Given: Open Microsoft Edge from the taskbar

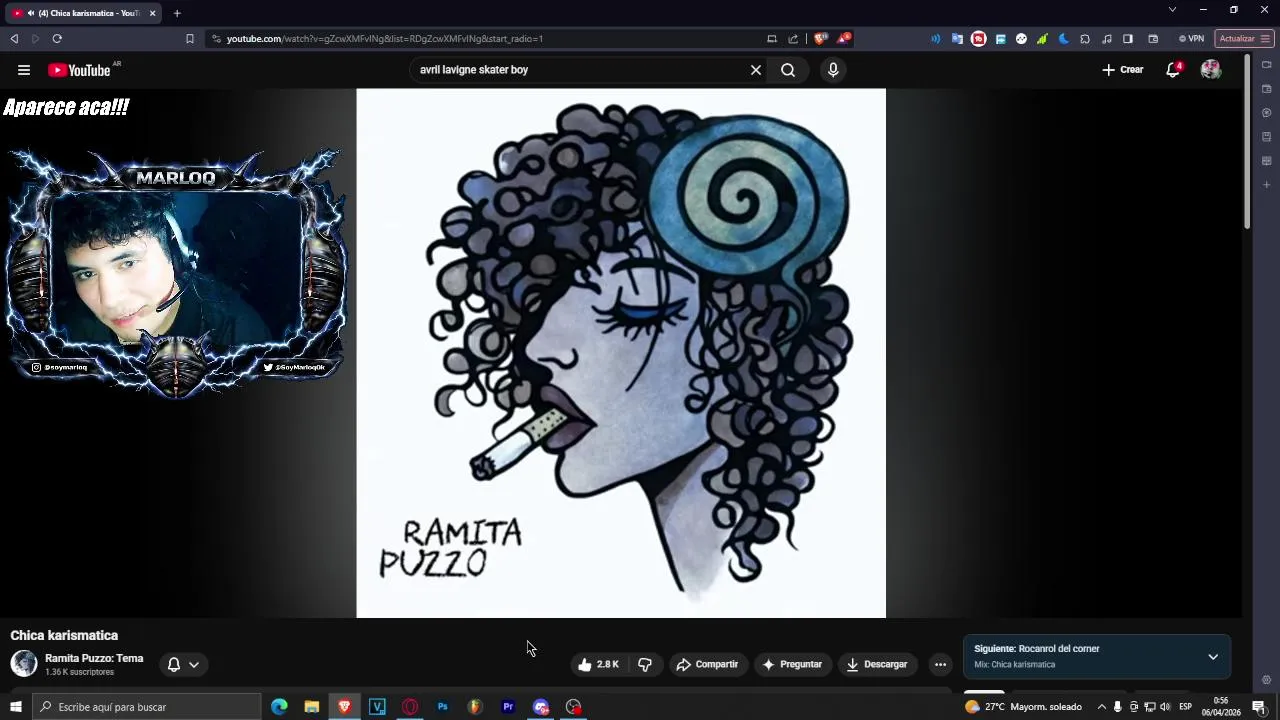Looking at the screenshot, I should click(x=279, y=707).
